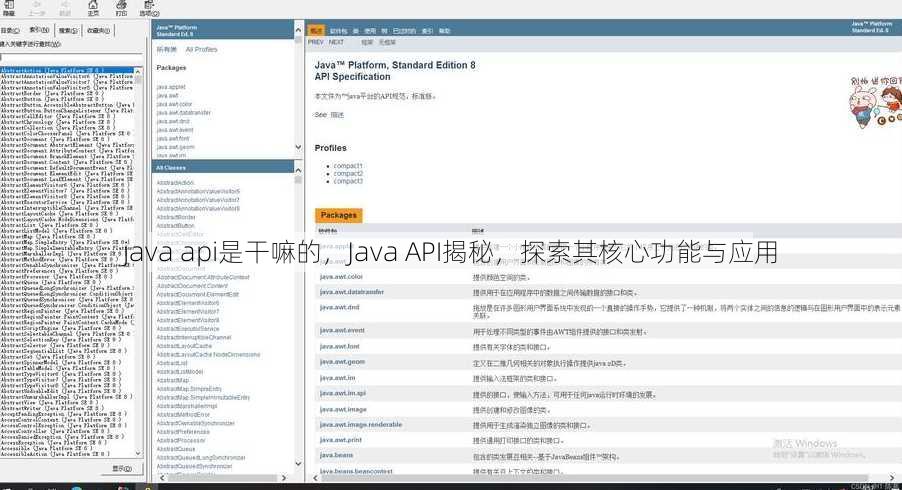
Task: Open AbstractQueue in All Classes frame
Action: tap(176, 449)
